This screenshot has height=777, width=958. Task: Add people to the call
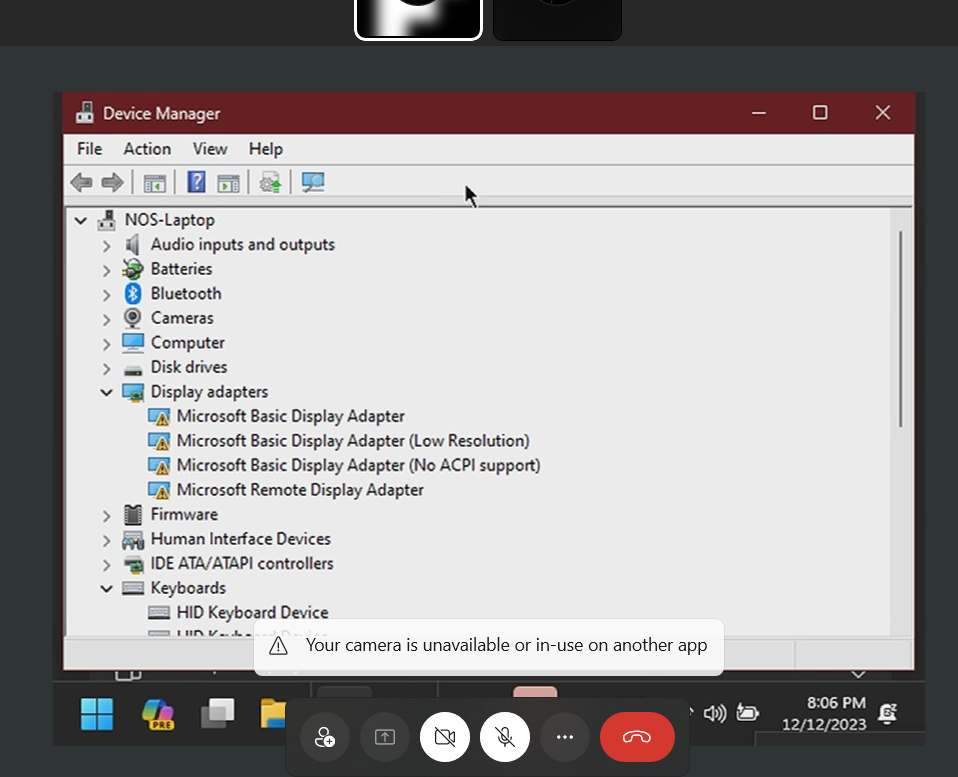[x=324, y=737]
